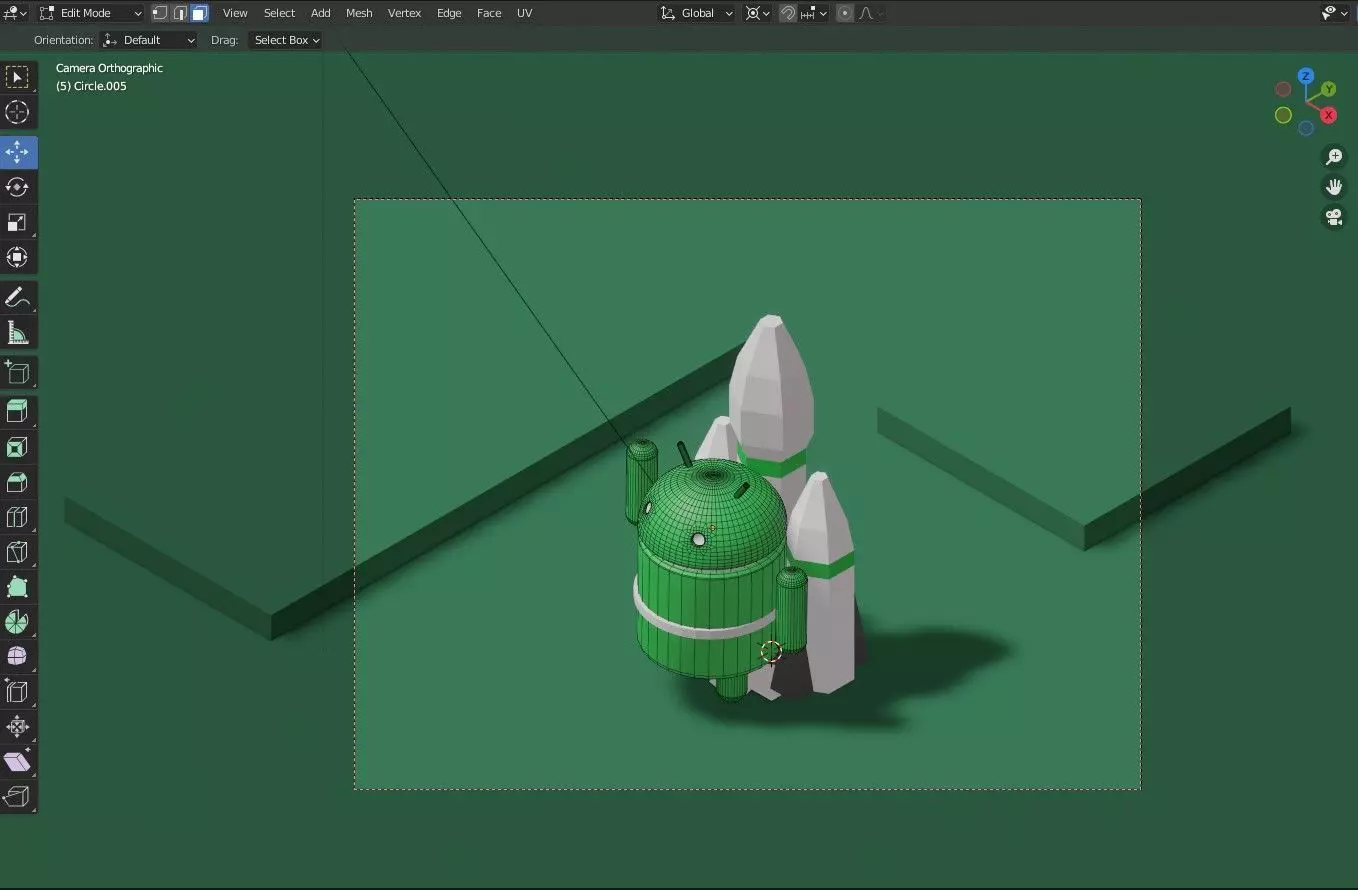Enable edge select mode
The image size is (1358, 890).
[180, 13]
